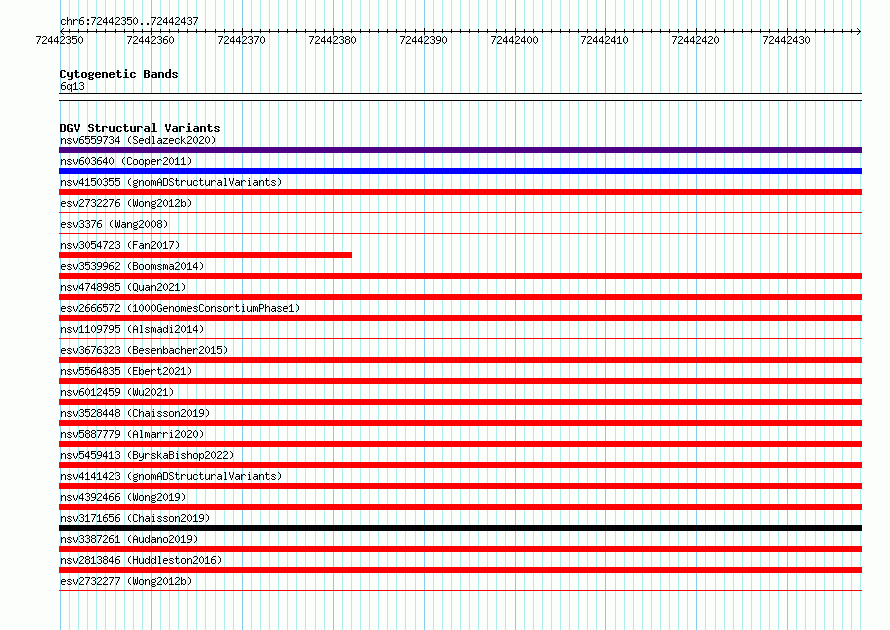Select the dark purple nsv6559734 variant bar

tap(460, 150)
